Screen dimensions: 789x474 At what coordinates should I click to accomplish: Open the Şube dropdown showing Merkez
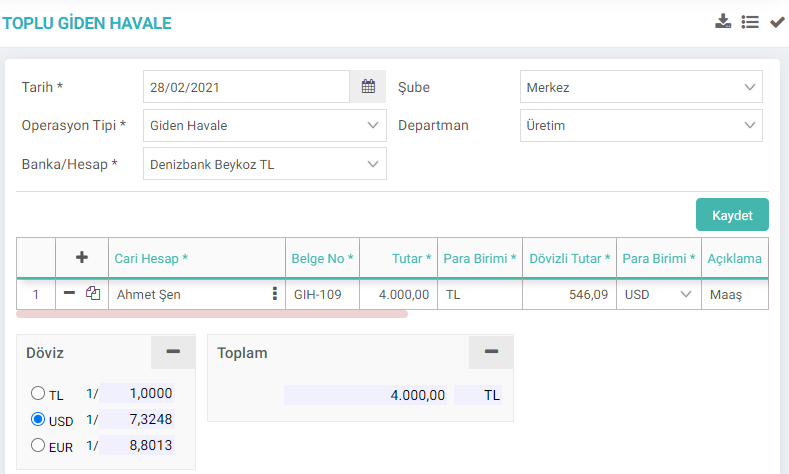pyautogui.click(x=641, y=87)
